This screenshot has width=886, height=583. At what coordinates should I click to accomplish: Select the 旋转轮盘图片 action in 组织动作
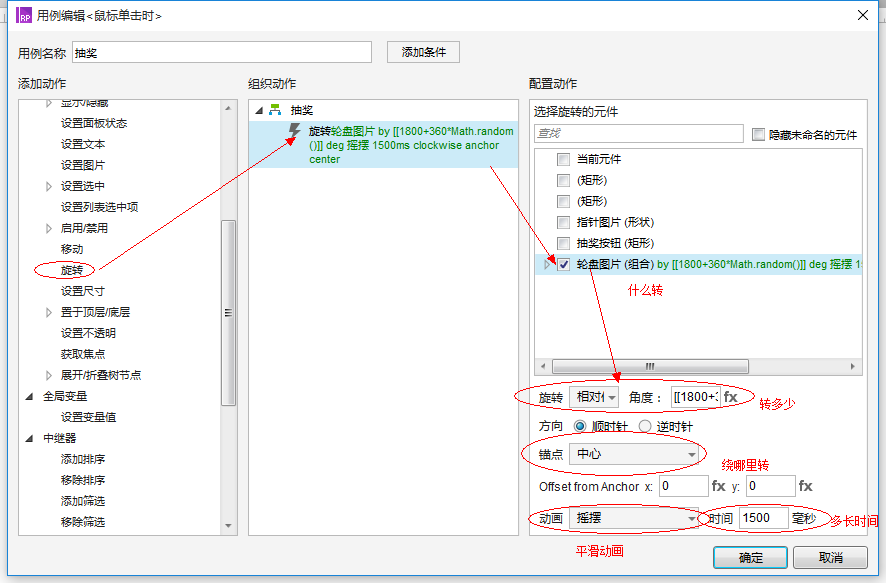[x=384, y=145]
